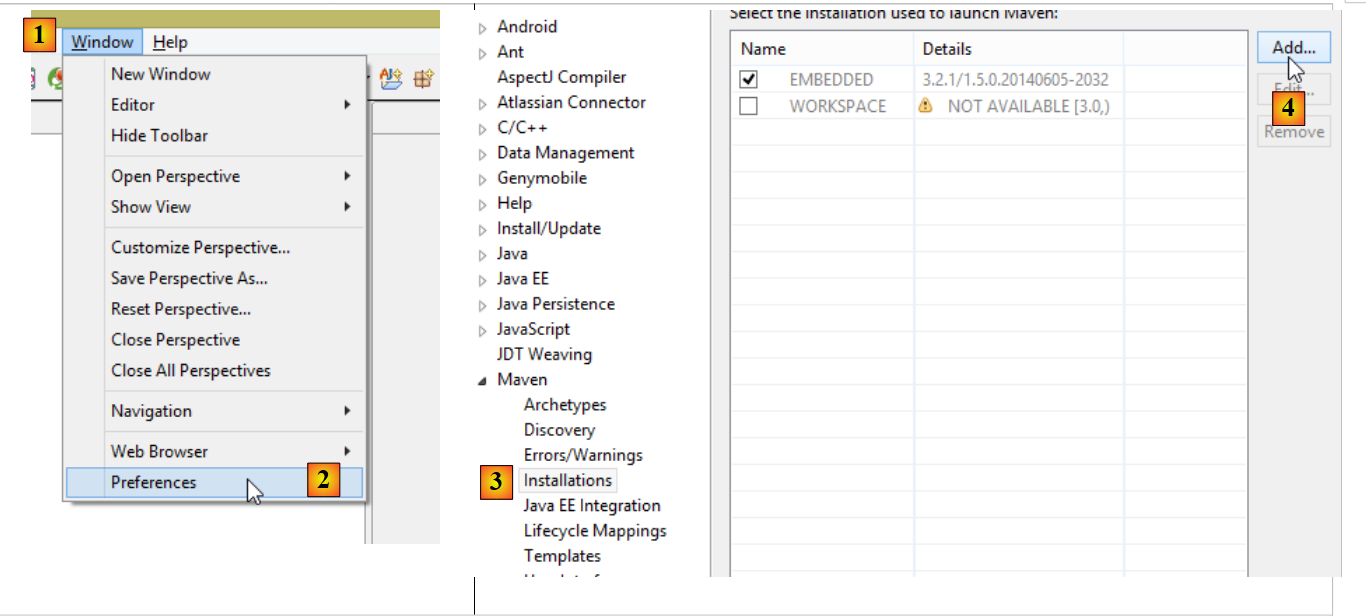This screenshot has width=1366, height=616.
Task: Click the Details column header
Action: click(x=946, y=49)
